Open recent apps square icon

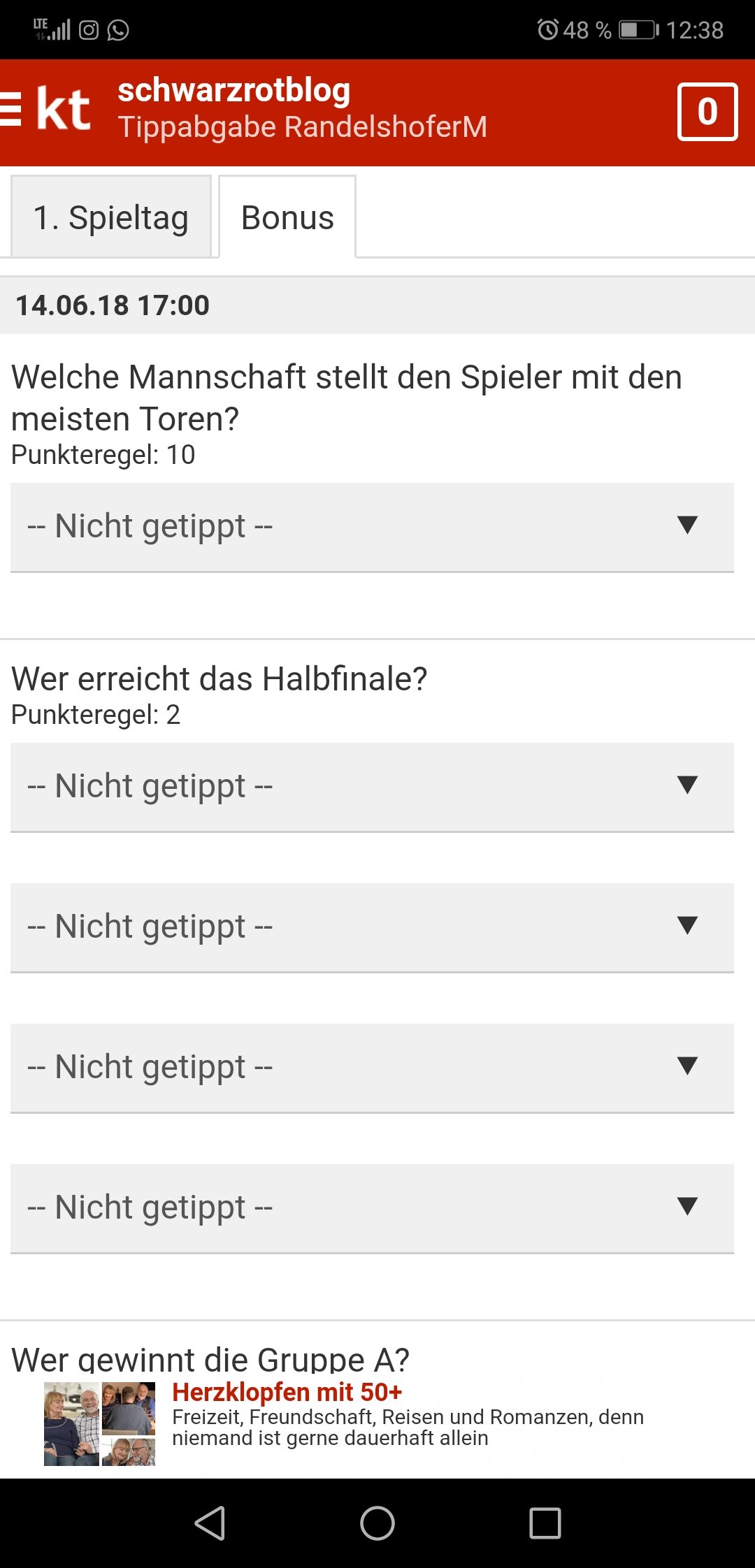pos(545,1523)
